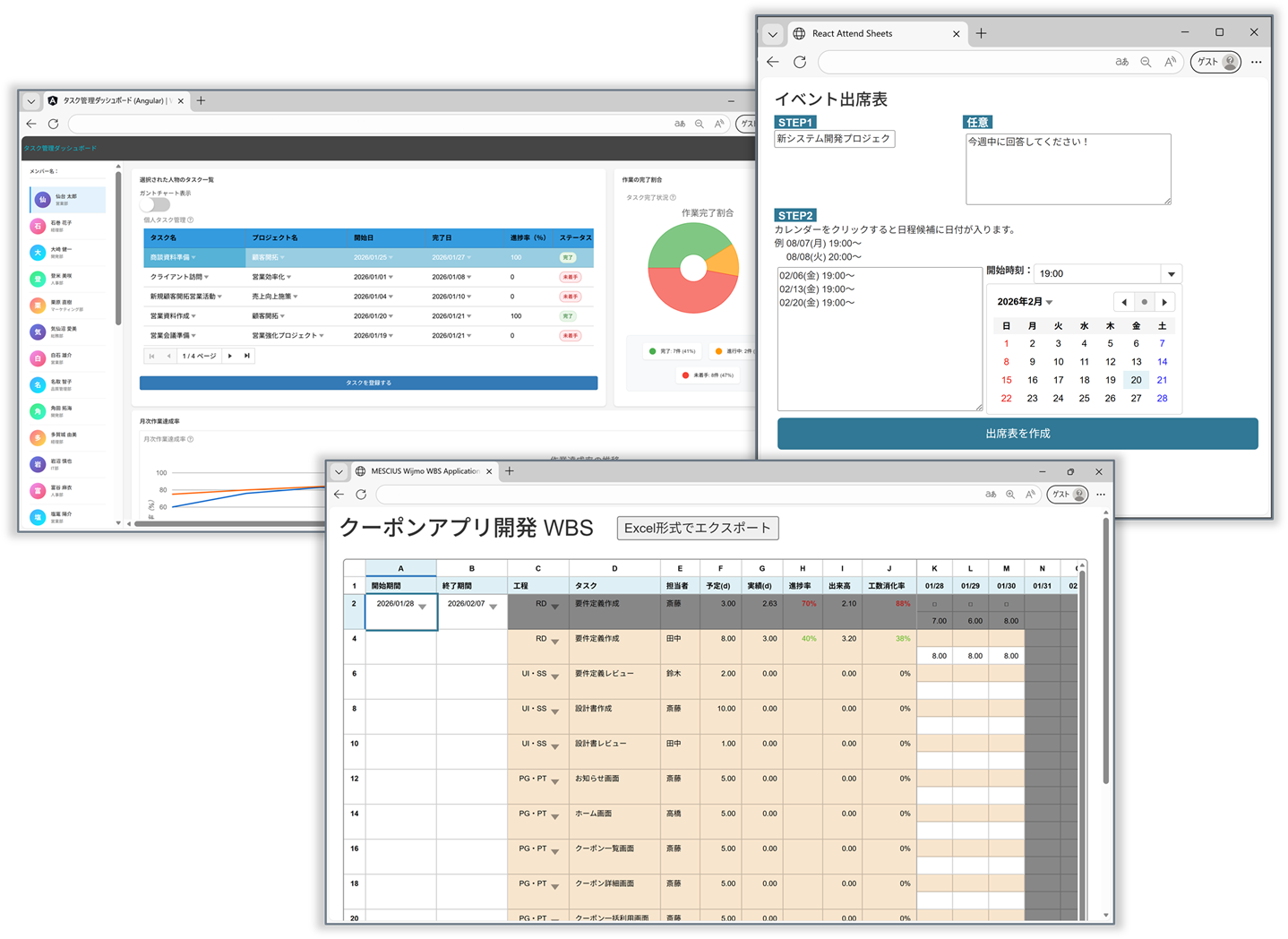Toggle the ガントチャート表示 switch
The height and width of the screenshot is (939, 1288).
154,204
